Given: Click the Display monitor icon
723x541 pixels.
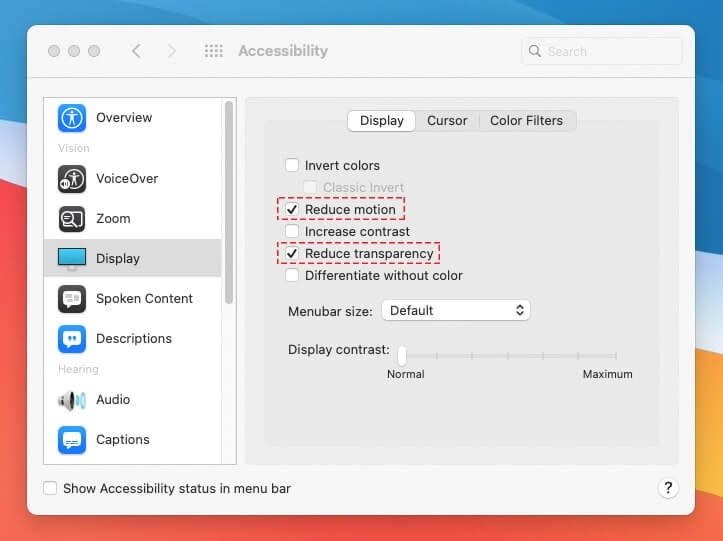Looking at the screenshot, I should click(x=71, y=258).
